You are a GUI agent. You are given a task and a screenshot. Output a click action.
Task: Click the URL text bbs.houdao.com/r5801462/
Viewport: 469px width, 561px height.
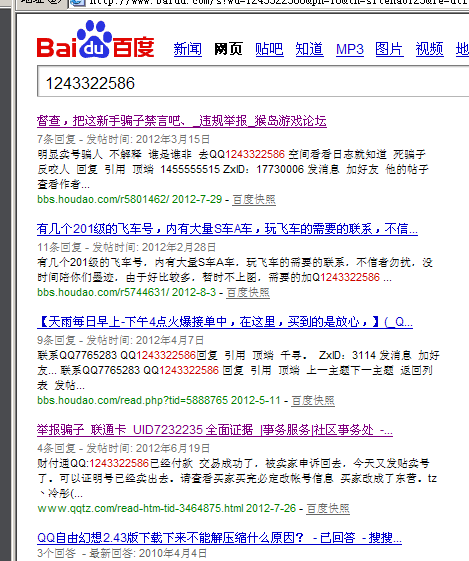click(x=103, y=199)
